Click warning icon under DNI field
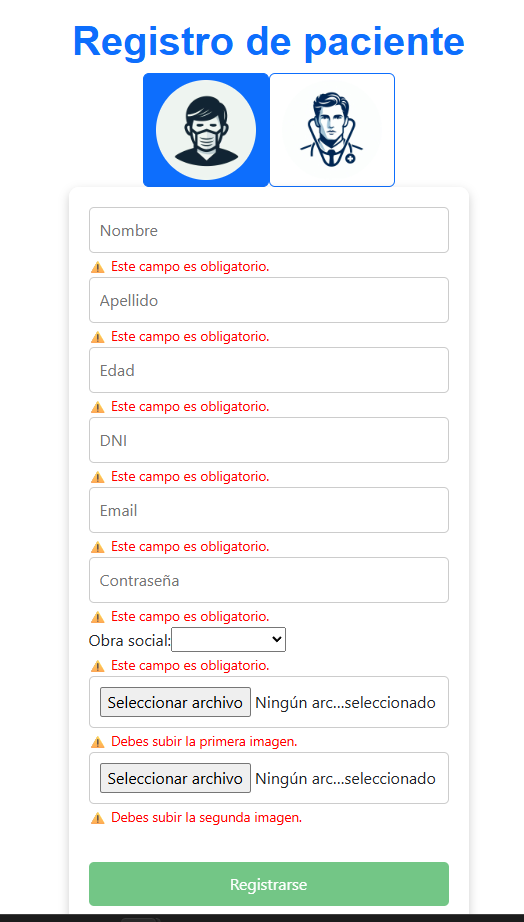524x922 pixels. pos(98,477)
